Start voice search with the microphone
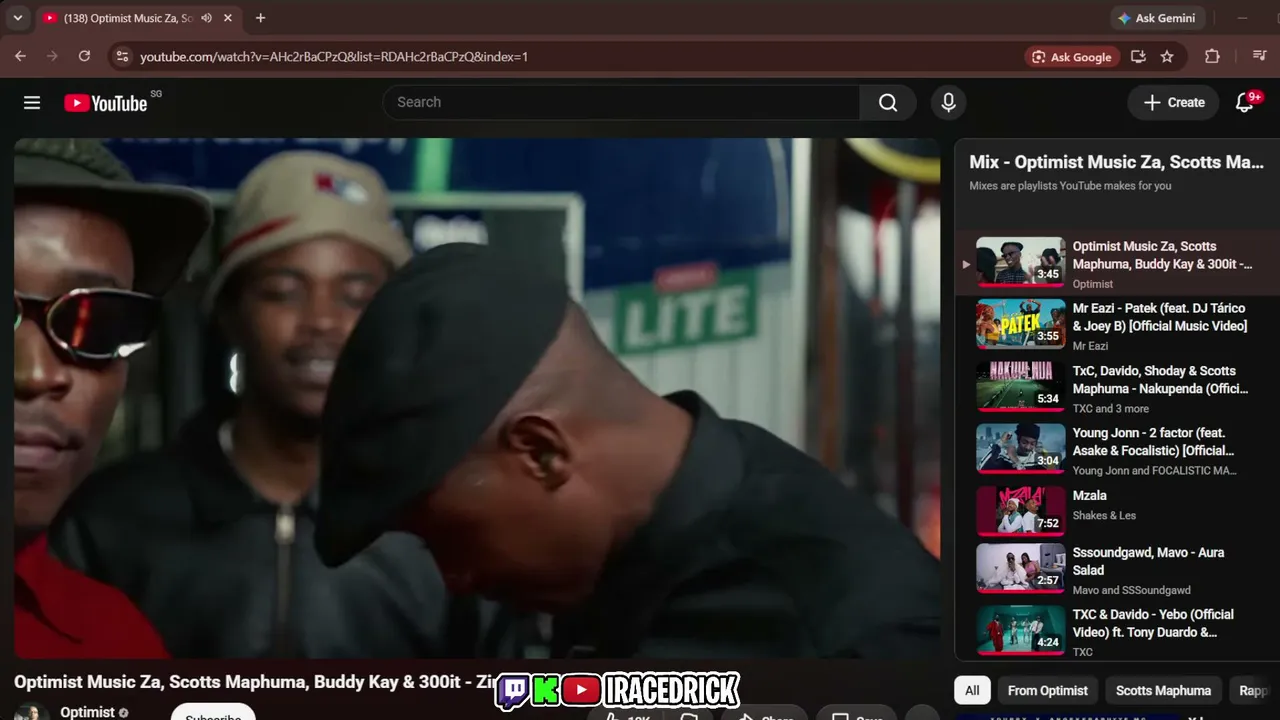This screenshot has width=1280, height=720. tap(948, 102)
